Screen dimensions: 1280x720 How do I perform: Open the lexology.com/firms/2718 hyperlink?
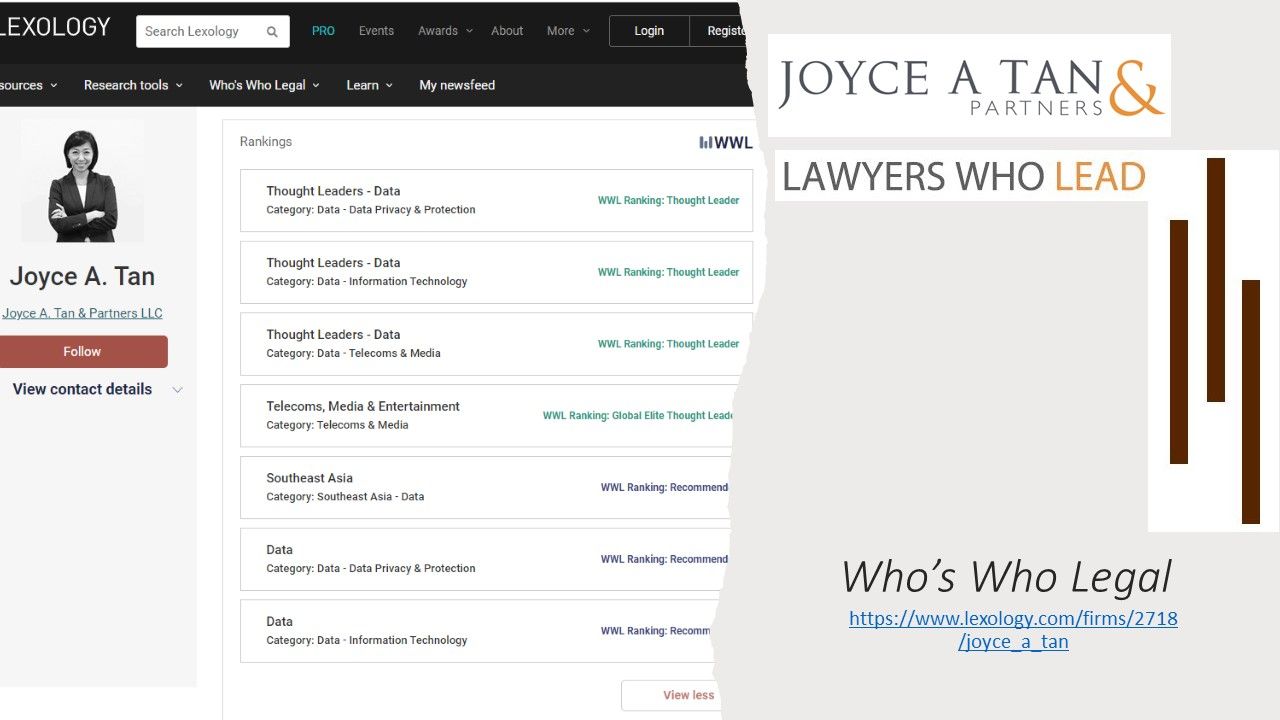tap(1013, 630)
